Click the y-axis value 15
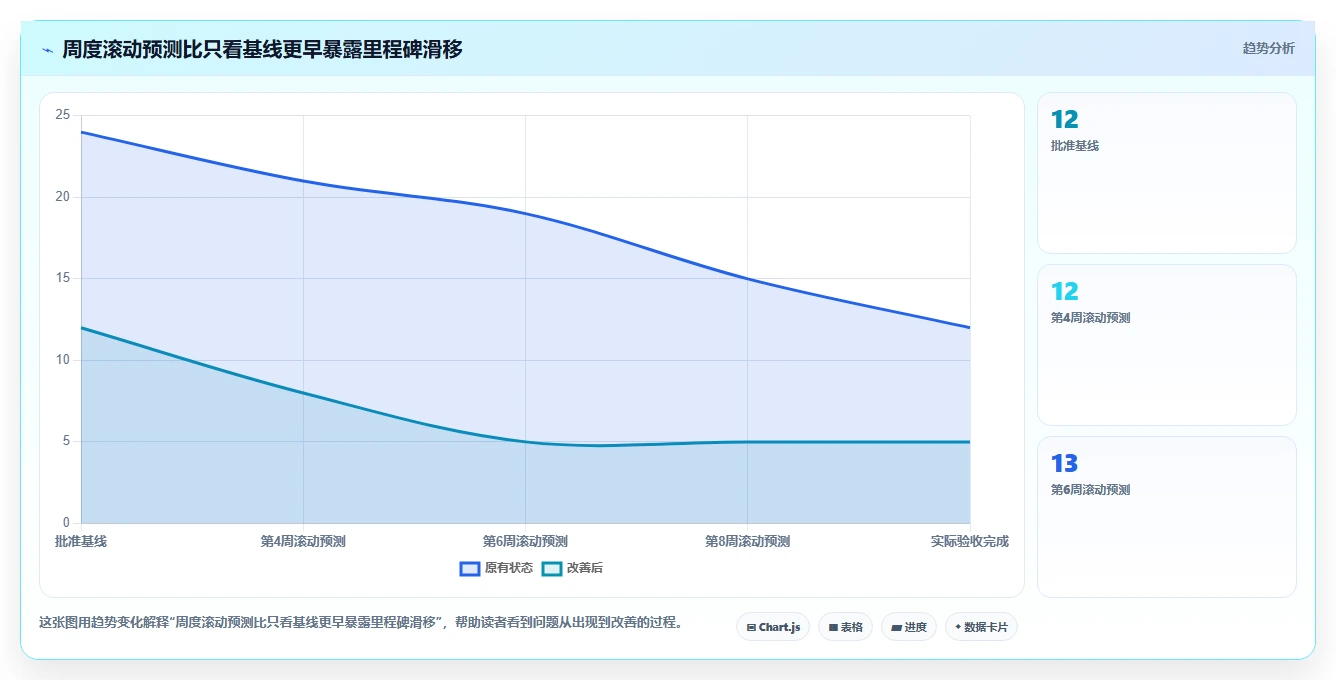The width and height of the screenshot is (1336, 680). coord(62,278)
